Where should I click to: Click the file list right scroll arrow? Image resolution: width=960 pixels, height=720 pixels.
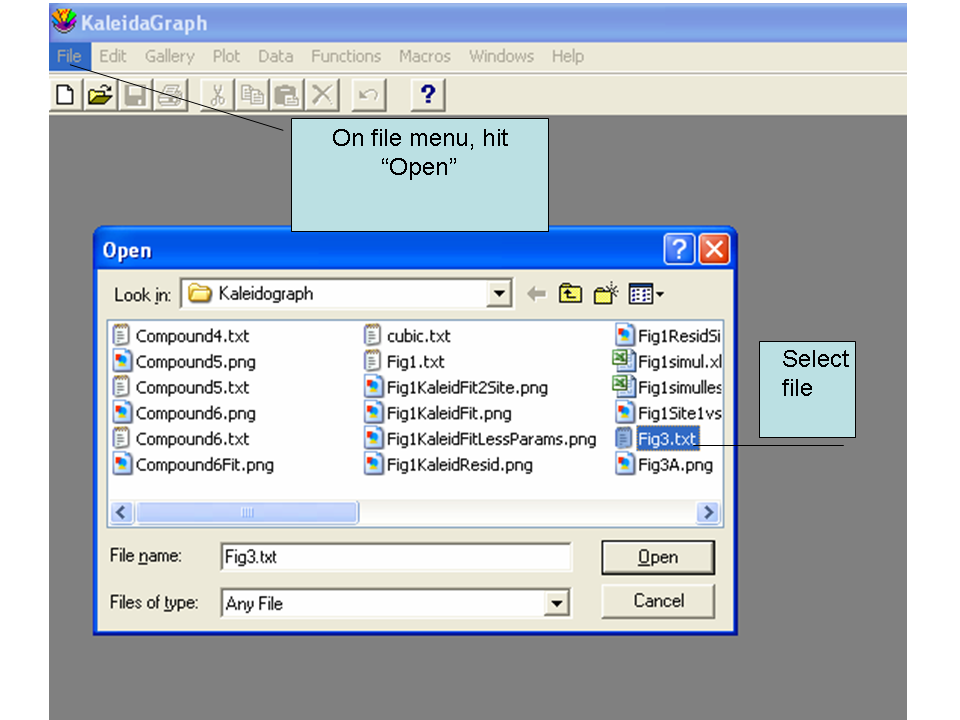(x=708, y=512)
